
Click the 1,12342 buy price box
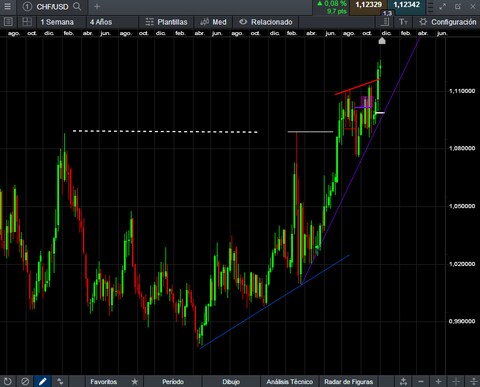[406, 5]
